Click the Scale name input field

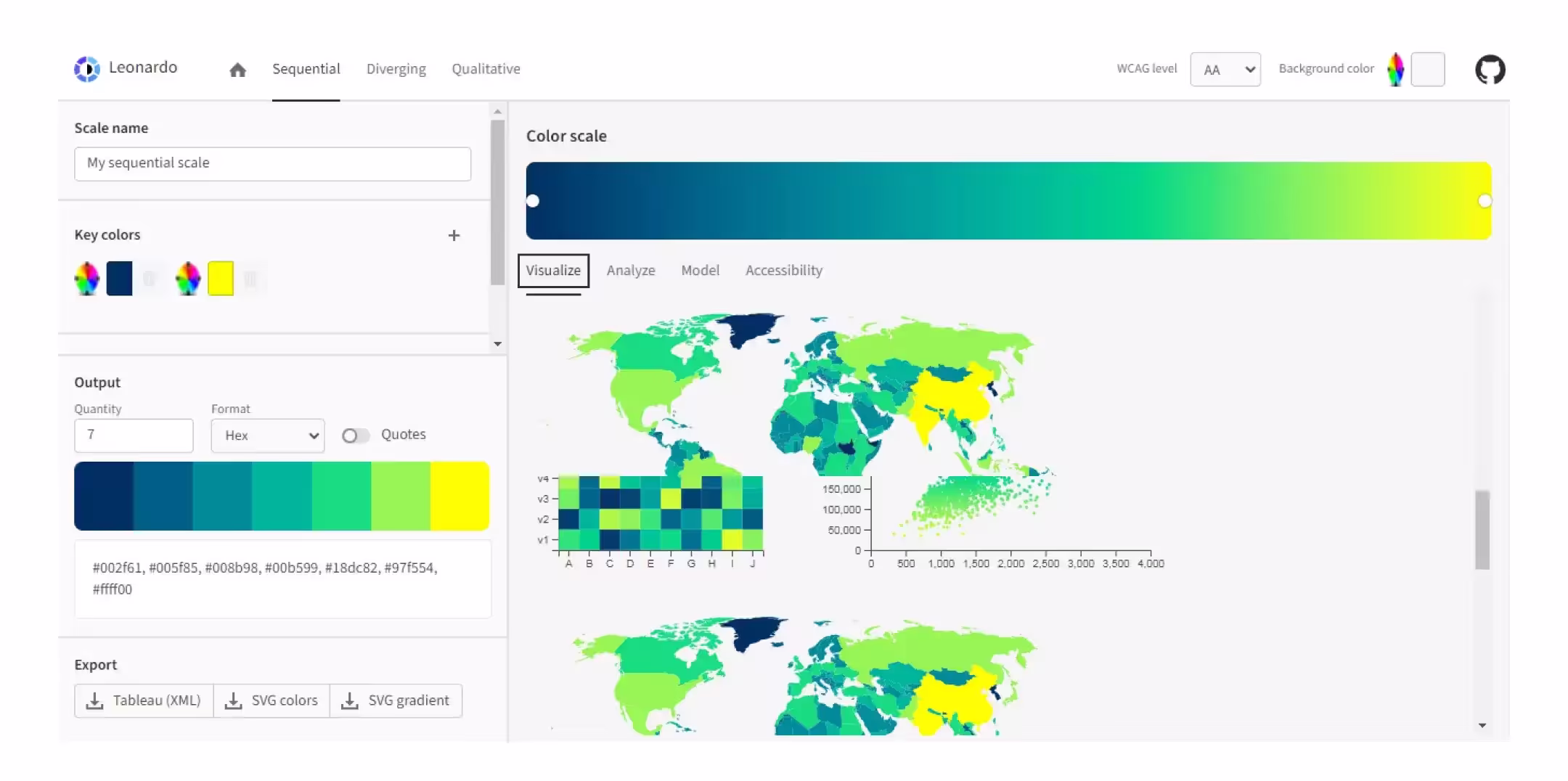click(x=272, y=163)
